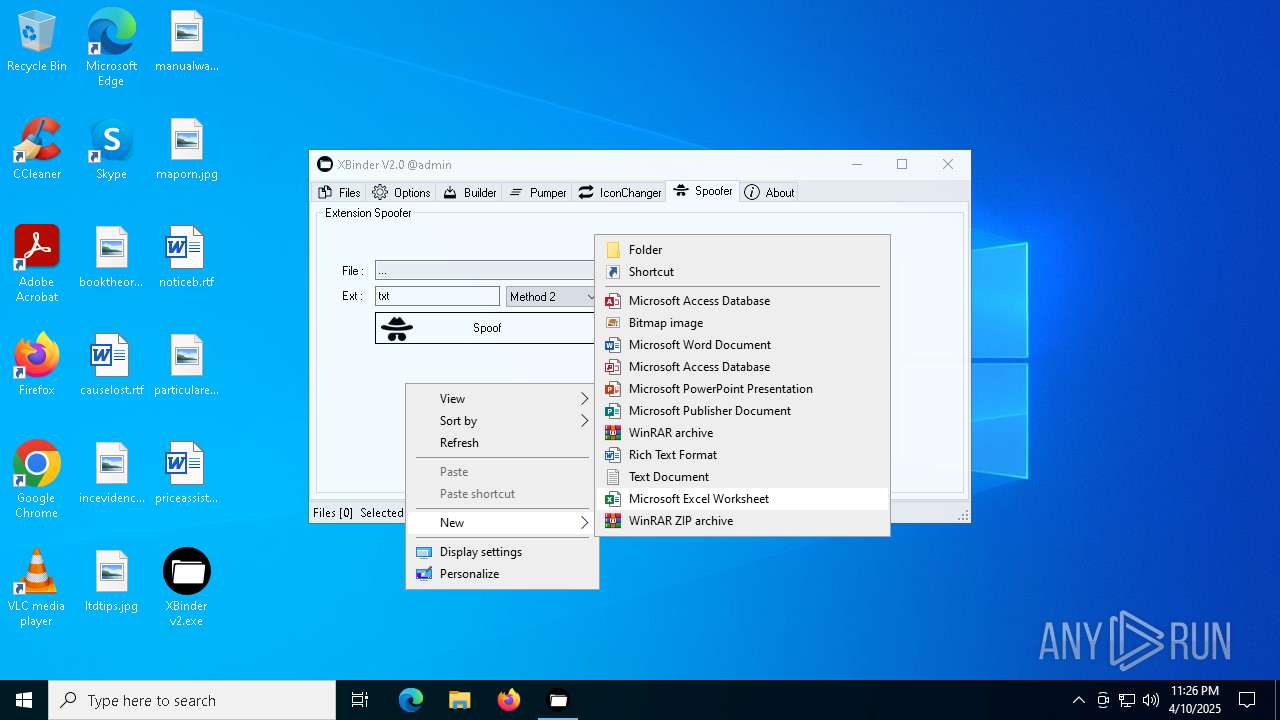Image resolution: width=1280 pixels, height=720 pixels.
Task: Expand the New submenu entry
Action: pyautogui.click(x=502, y=522)
